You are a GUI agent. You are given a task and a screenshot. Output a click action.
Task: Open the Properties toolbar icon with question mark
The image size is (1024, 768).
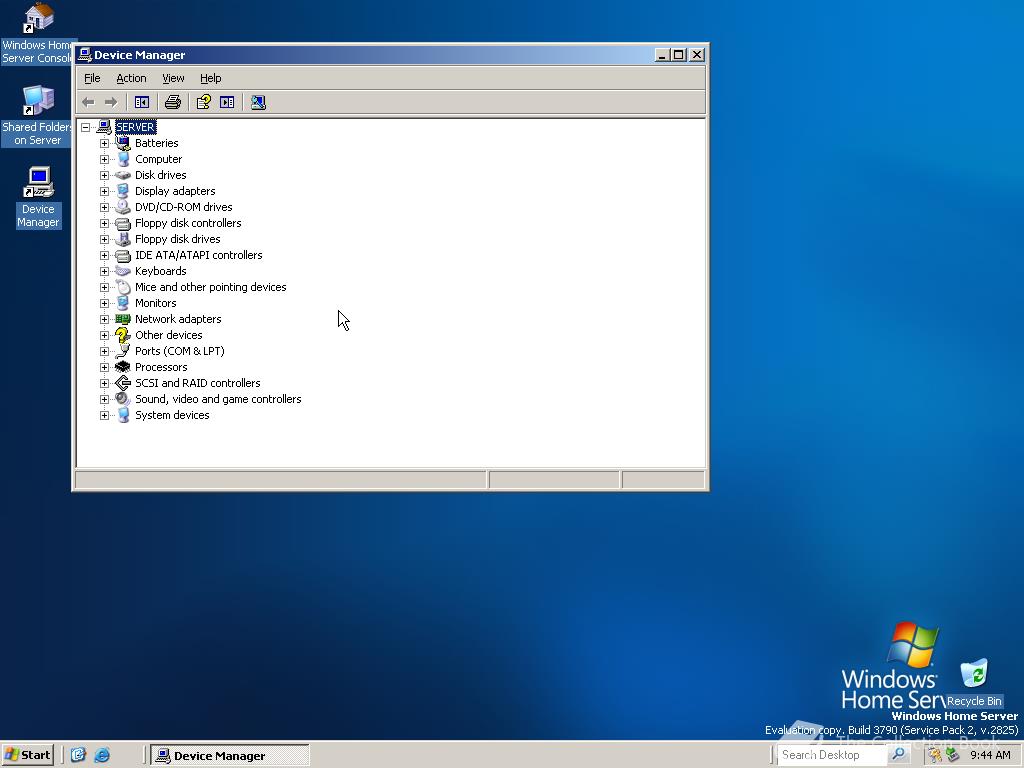tap(204, 102)
